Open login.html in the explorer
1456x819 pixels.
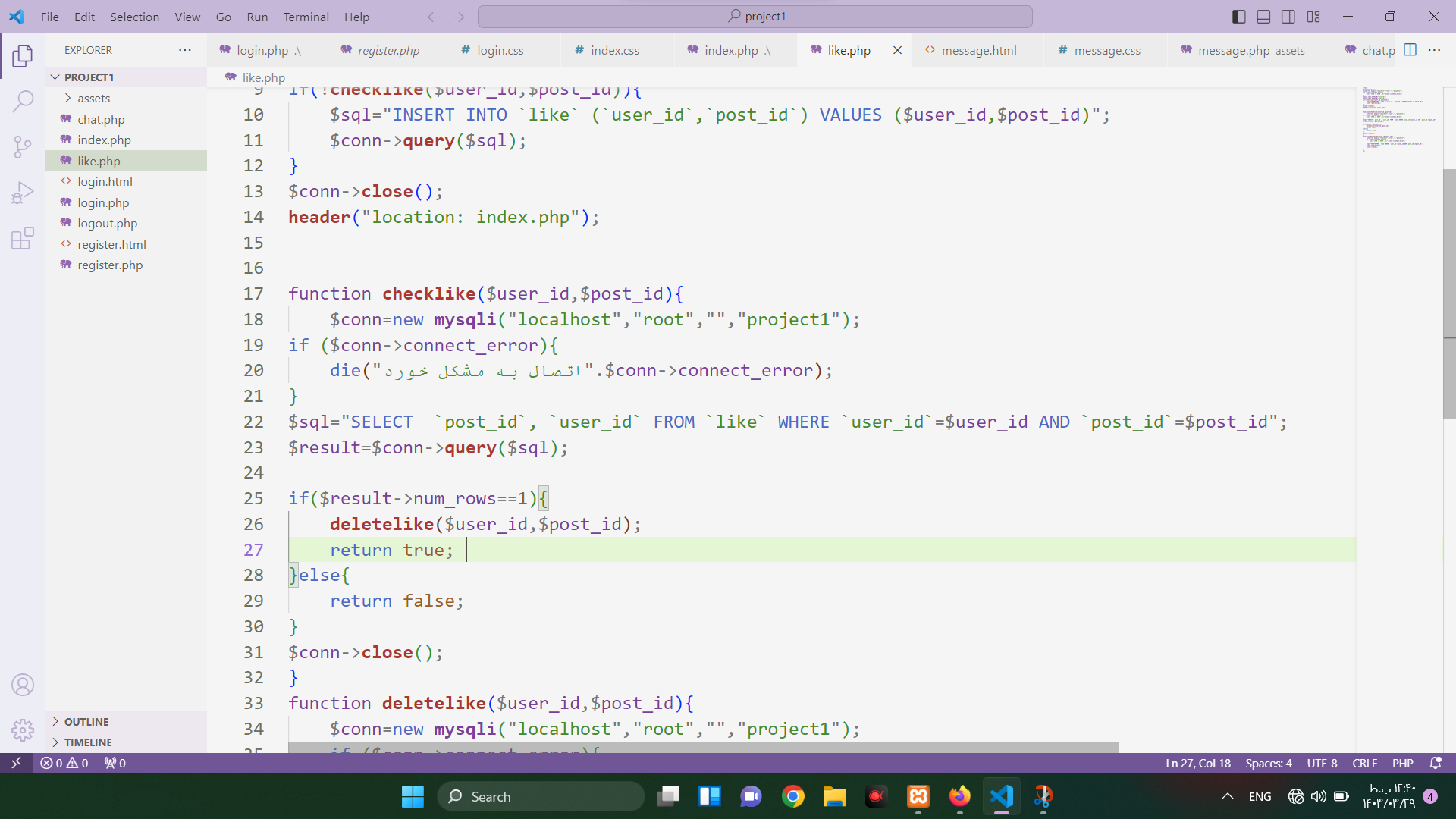click(126, 181)
